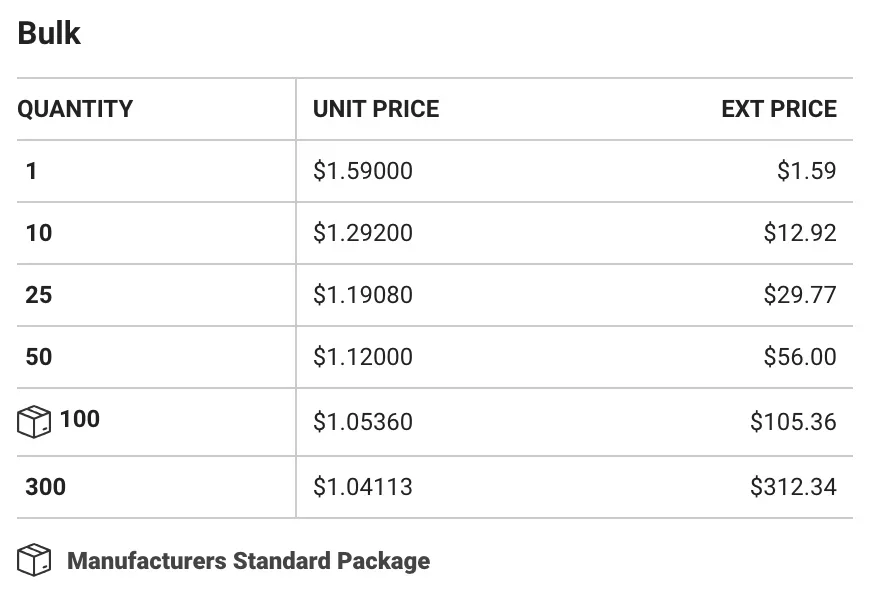Click unit price $1.59000
This screenshot has height=597, width=869.
362,171
